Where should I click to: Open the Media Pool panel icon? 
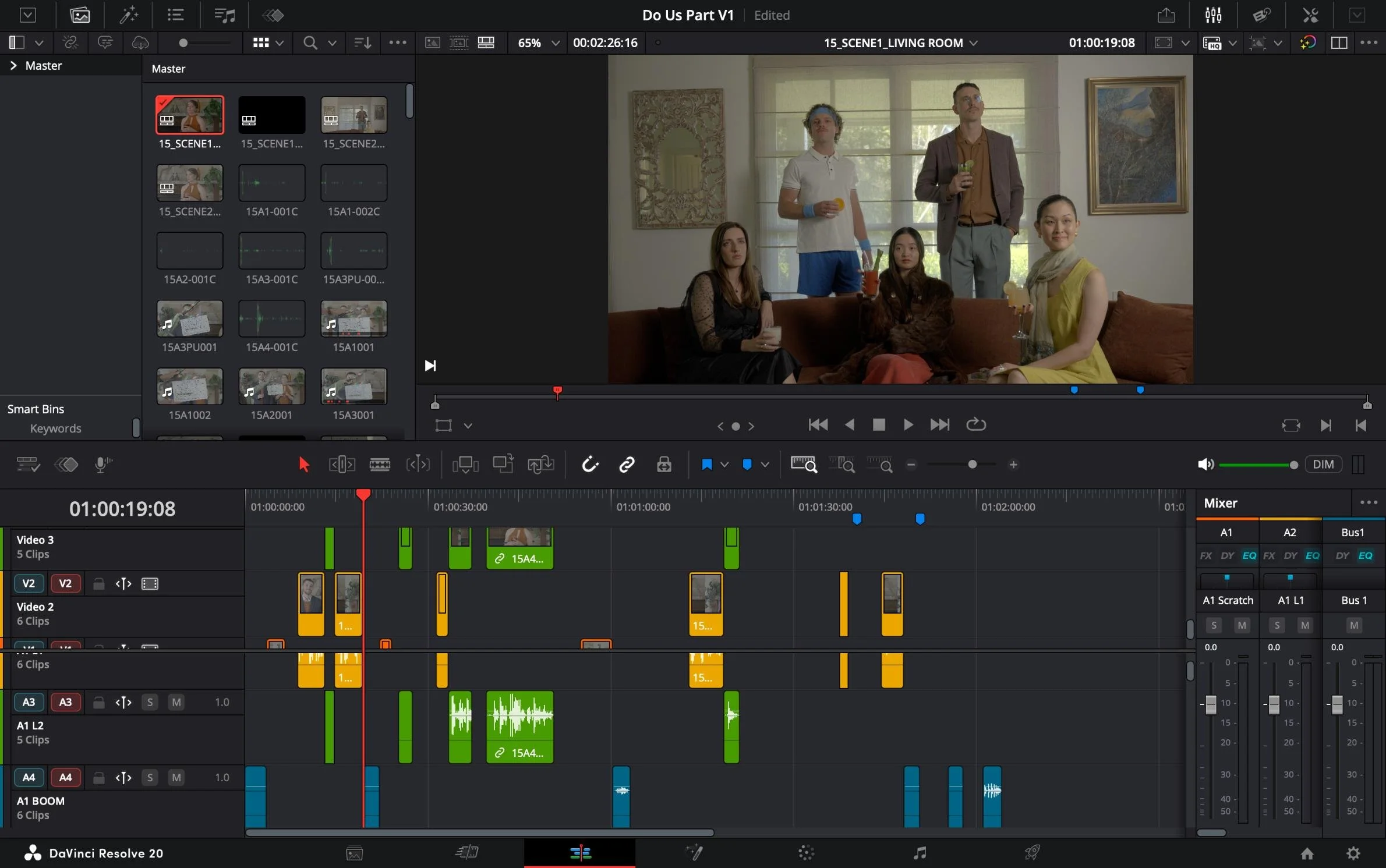(80, 15)
